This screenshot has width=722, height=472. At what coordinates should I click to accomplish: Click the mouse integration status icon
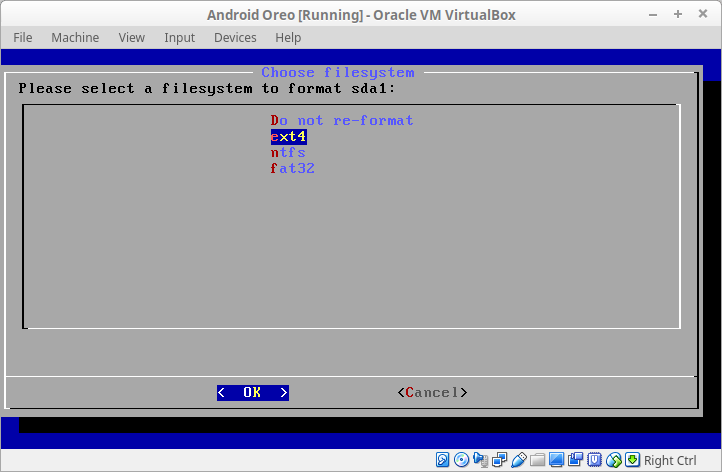click(x=614, y=460)
